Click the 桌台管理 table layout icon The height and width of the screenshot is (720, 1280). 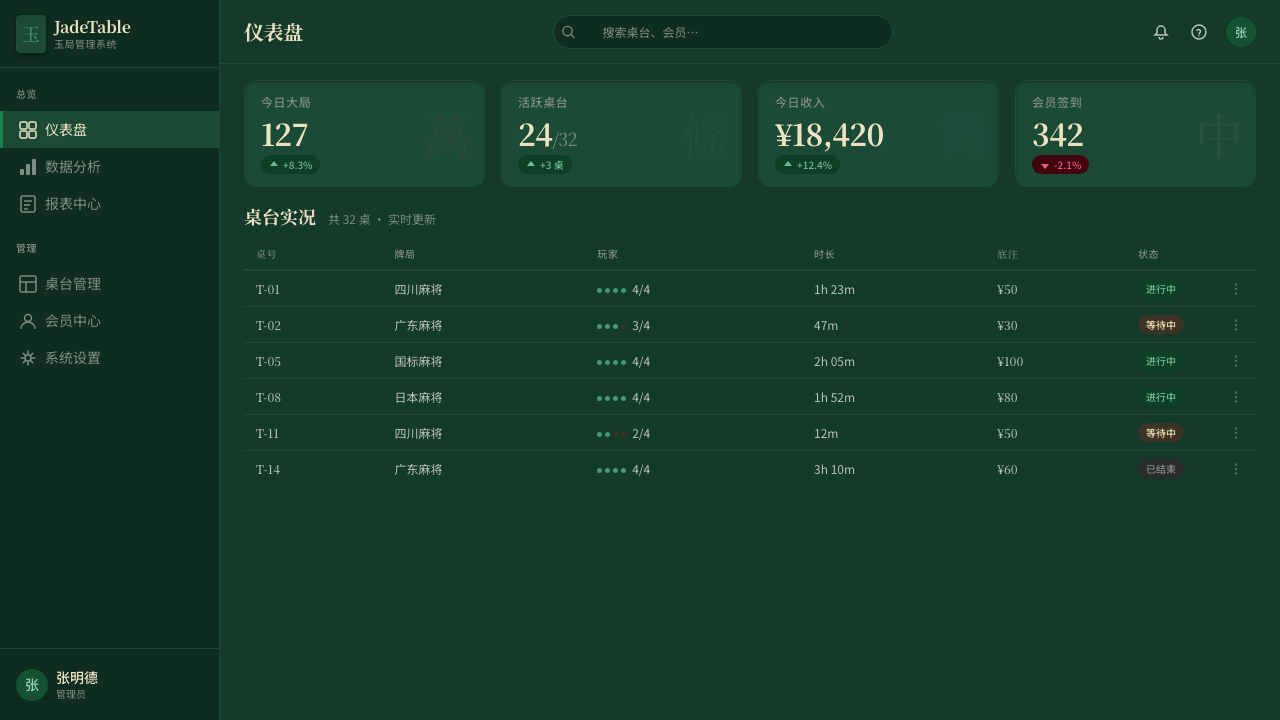tap(28, 284)
